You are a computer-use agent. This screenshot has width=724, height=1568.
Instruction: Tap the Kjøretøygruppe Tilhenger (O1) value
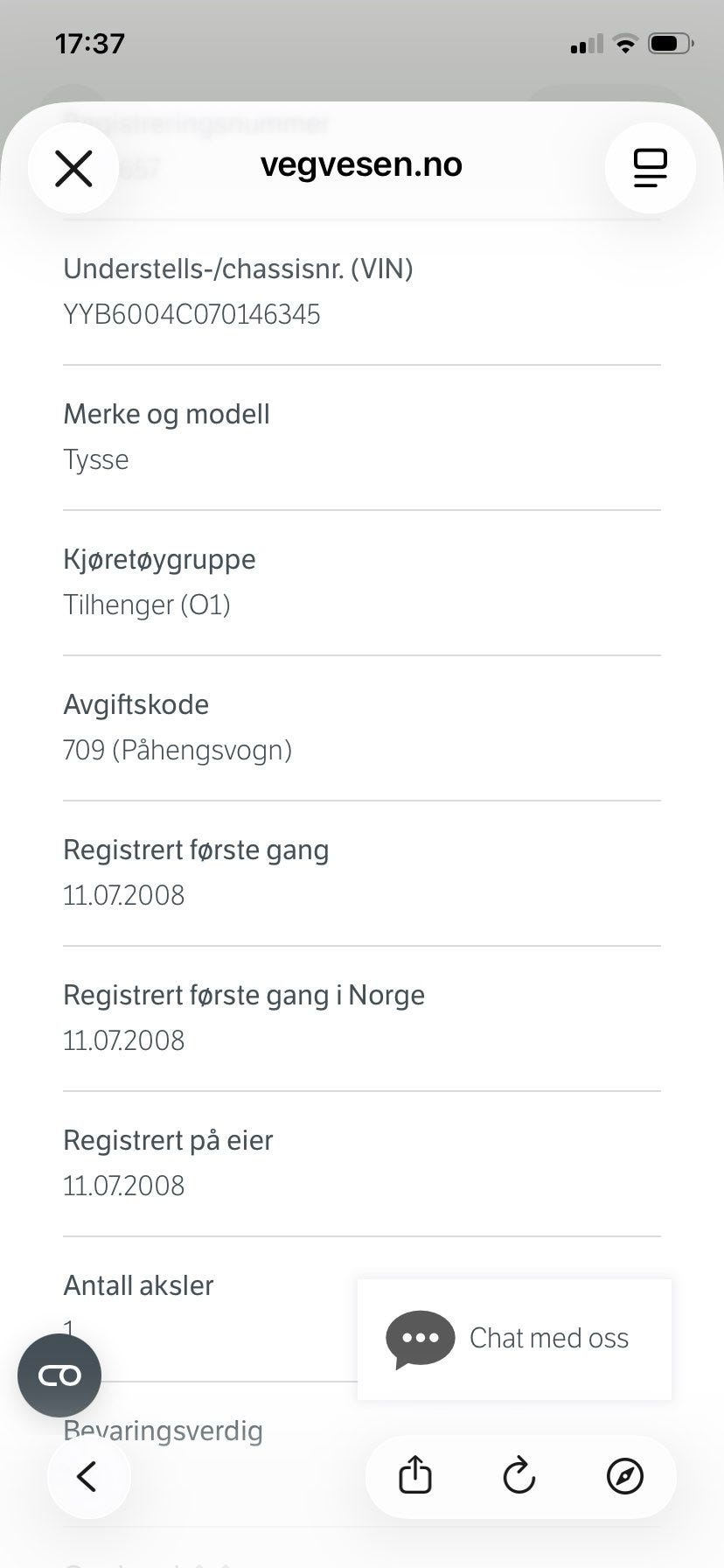click(147, 605)
